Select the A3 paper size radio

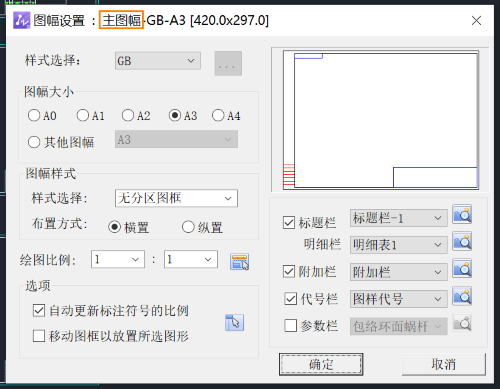click(x=175, y=115)
